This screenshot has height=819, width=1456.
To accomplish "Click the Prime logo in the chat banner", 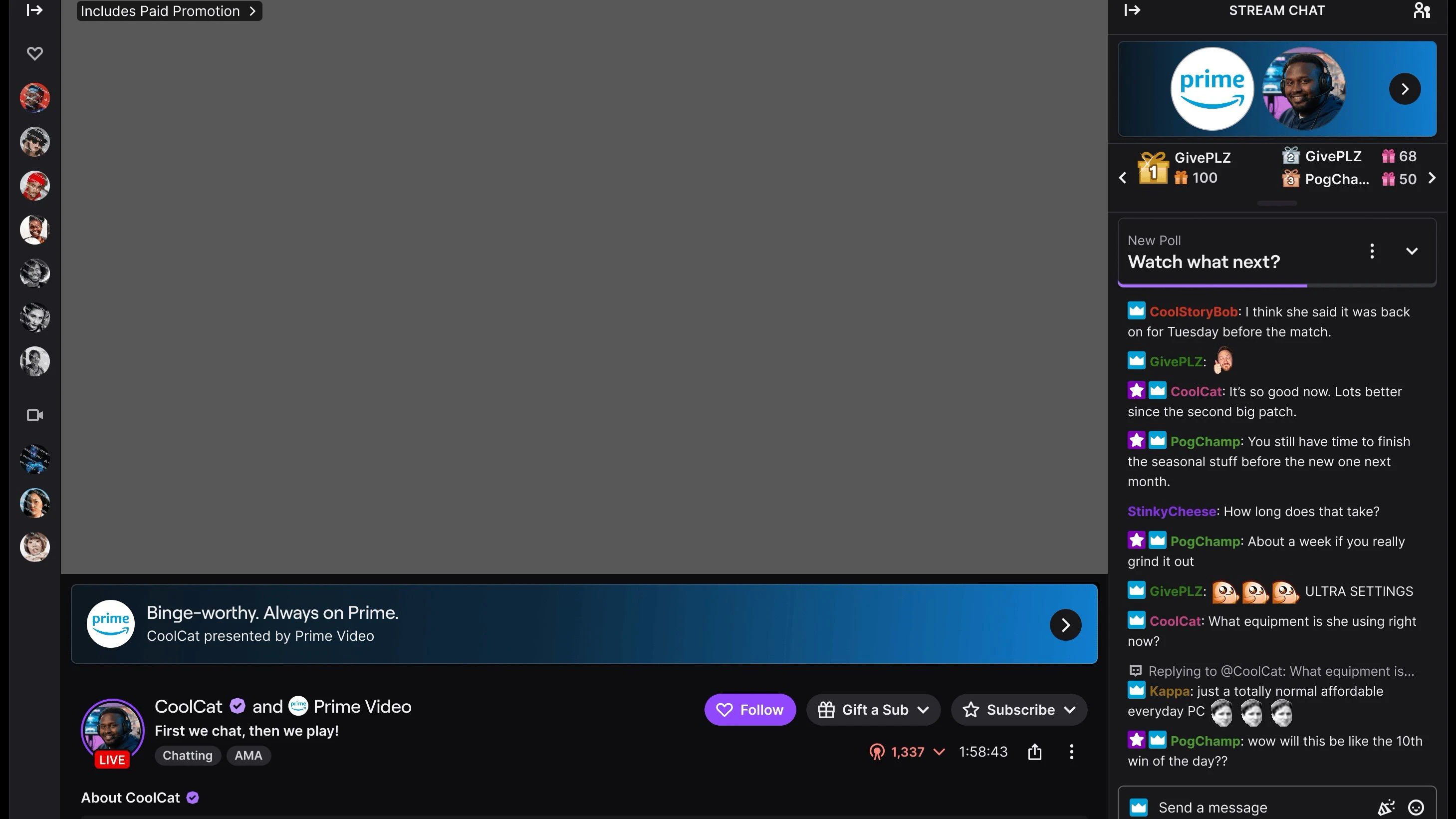I will (x=1212, y=89).
